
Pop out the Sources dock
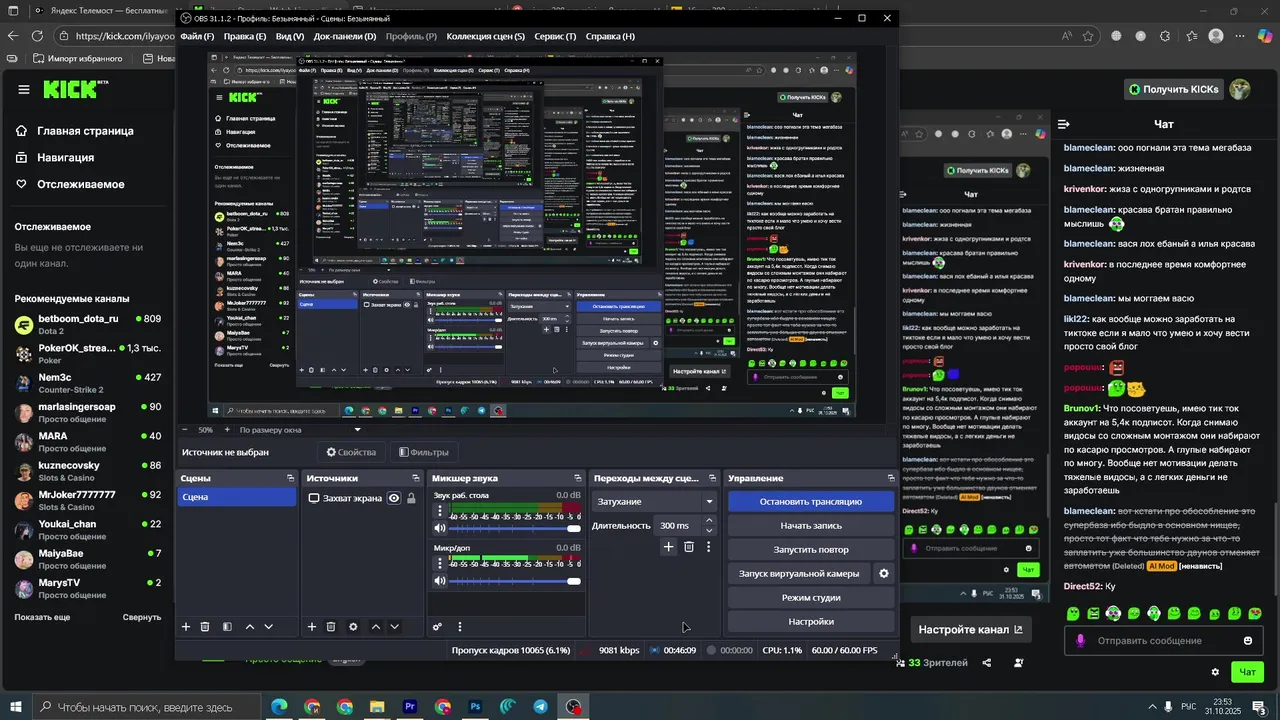click(x=417, y=479)
